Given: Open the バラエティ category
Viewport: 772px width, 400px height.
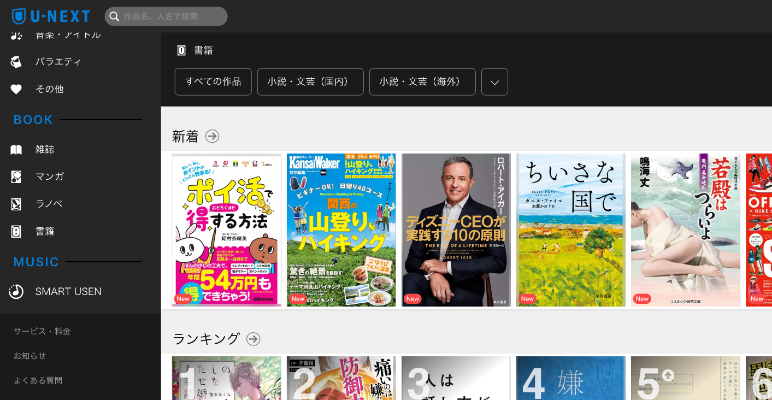Looking at the screenshot, I should [58, 62].
